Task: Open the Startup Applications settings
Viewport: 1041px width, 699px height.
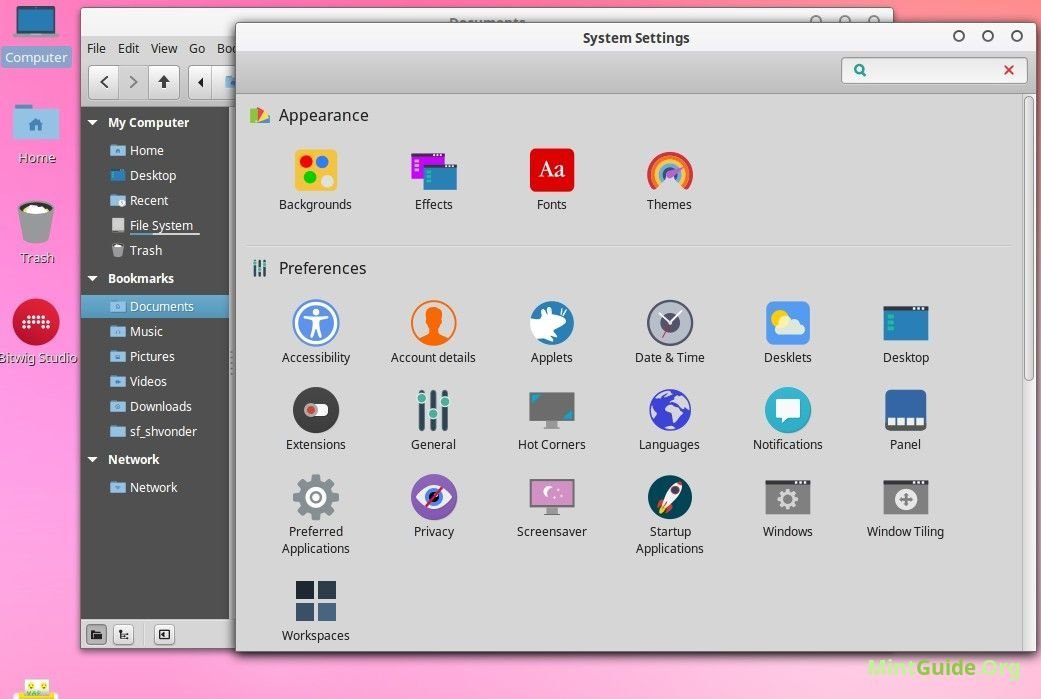Action: click(x=669, y=496)
